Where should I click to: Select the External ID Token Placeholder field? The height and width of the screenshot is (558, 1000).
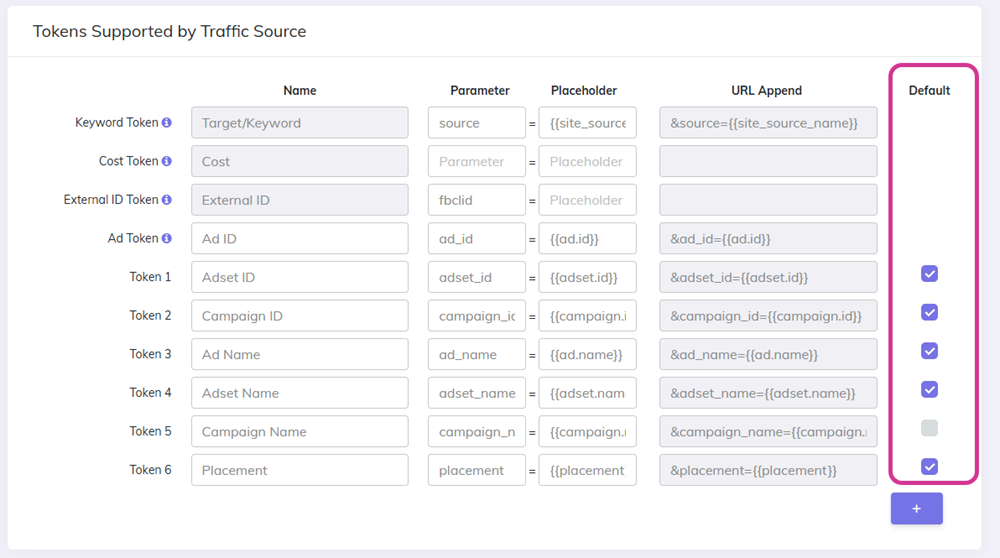coord(587,200)
